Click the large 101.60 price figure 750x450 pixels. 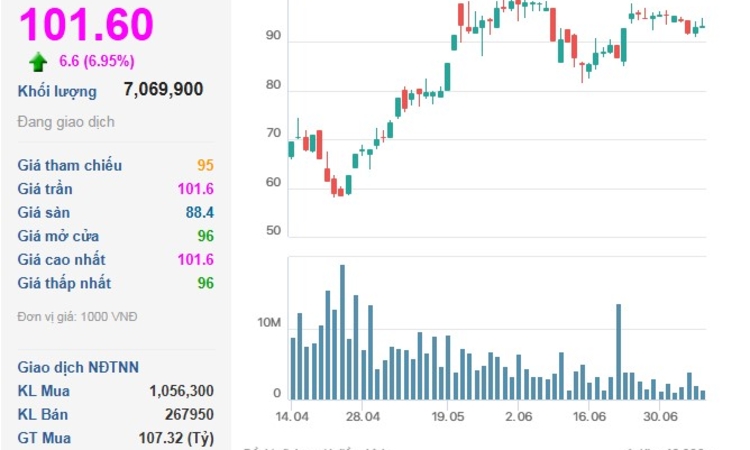(x=86, y=24)
